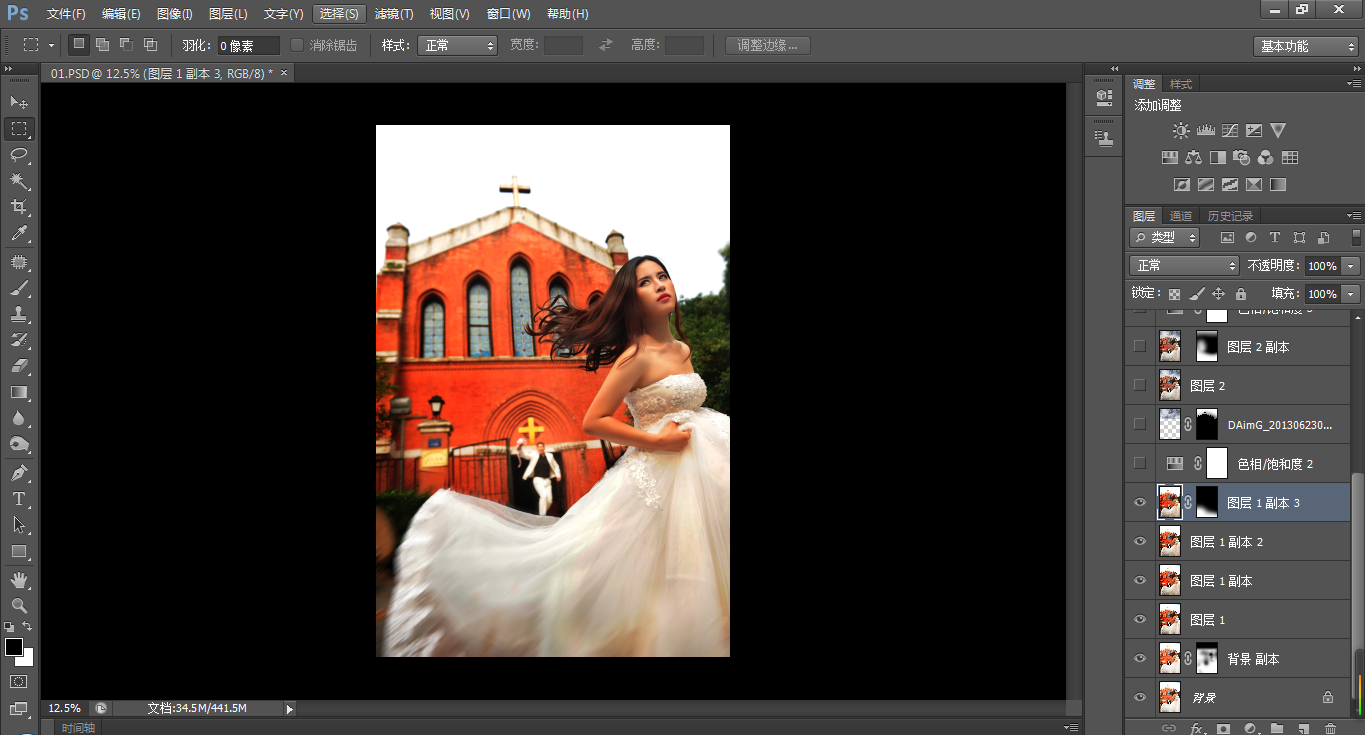This screenshot has width=1365, height=735.
Task: Select the Move tool
Action: coord(19,102)
